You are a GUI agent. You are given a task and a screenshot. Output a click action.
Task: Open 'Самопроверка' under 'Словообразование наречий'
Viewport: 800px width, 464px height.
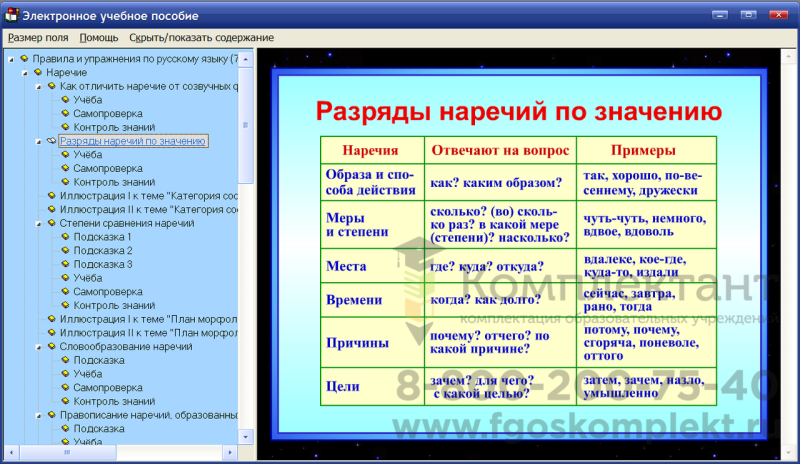(x=108, y=387)
